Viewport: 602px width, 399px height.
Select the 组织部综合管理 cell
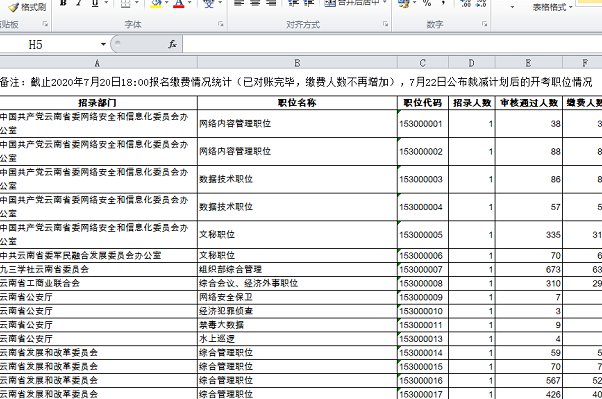coord(297,269)
